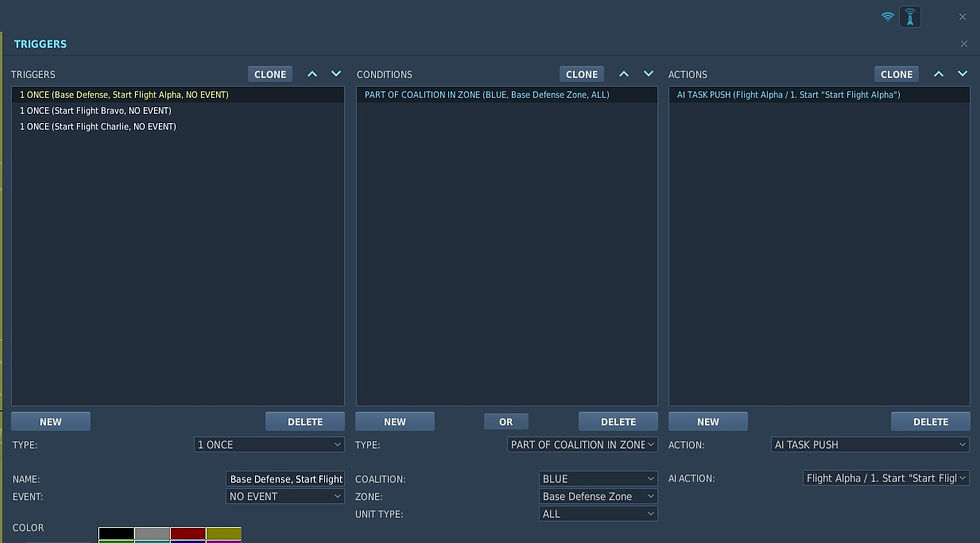The height and width of the screenshot is (543, 980).
Task: Select AI TASK PUSH action row
Action: click(x=819, y=95)
